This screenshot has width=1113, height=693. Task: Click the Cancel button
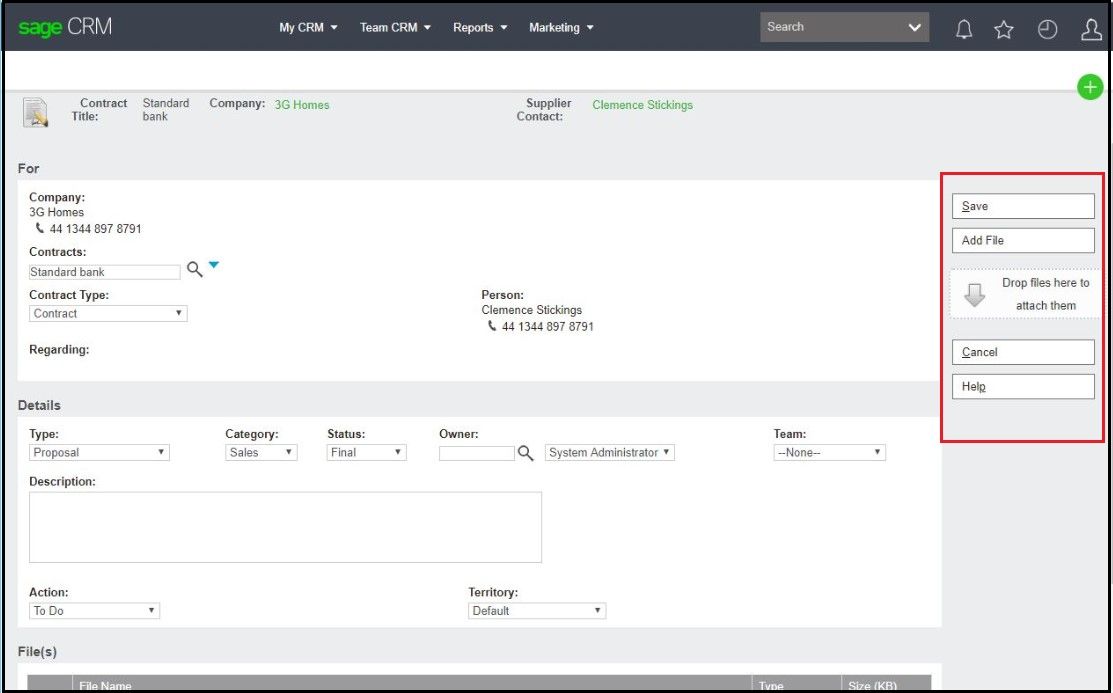1023,351
